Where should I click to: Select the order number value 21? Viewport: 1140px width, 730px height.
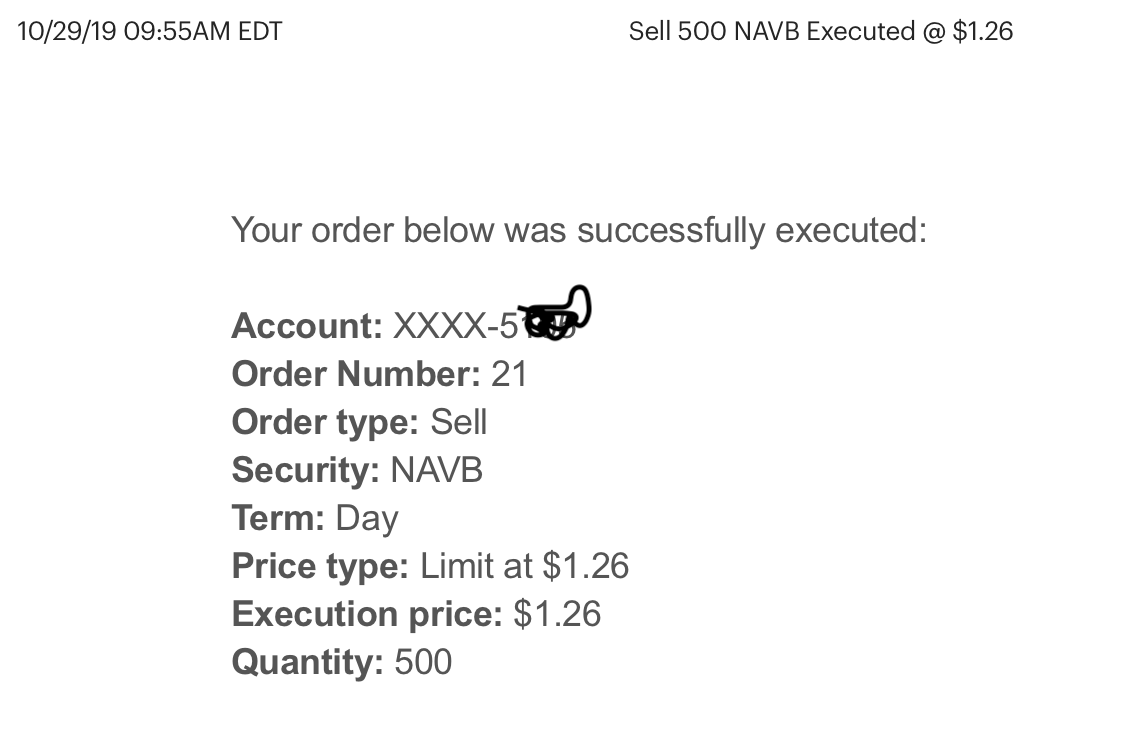(509, 374)
